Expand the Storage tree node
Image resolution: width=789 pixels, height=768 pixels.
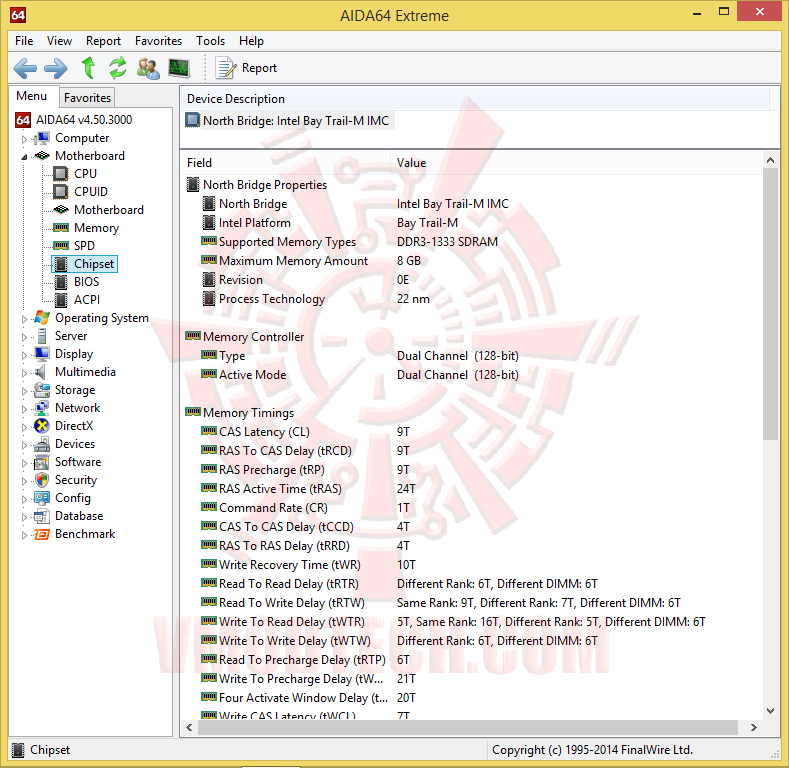coord(24,391)
